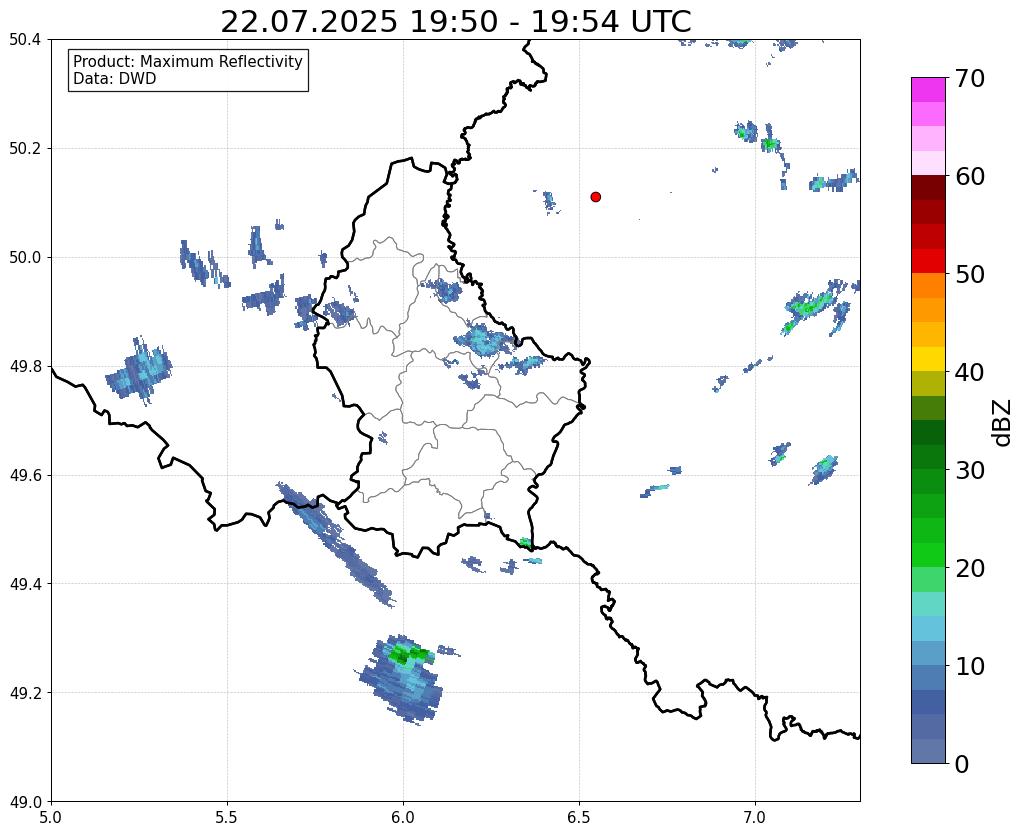This screenshot has height=834, width=1023.
Task: Click the latitude axis label 50.0
Action: (25, 258)
